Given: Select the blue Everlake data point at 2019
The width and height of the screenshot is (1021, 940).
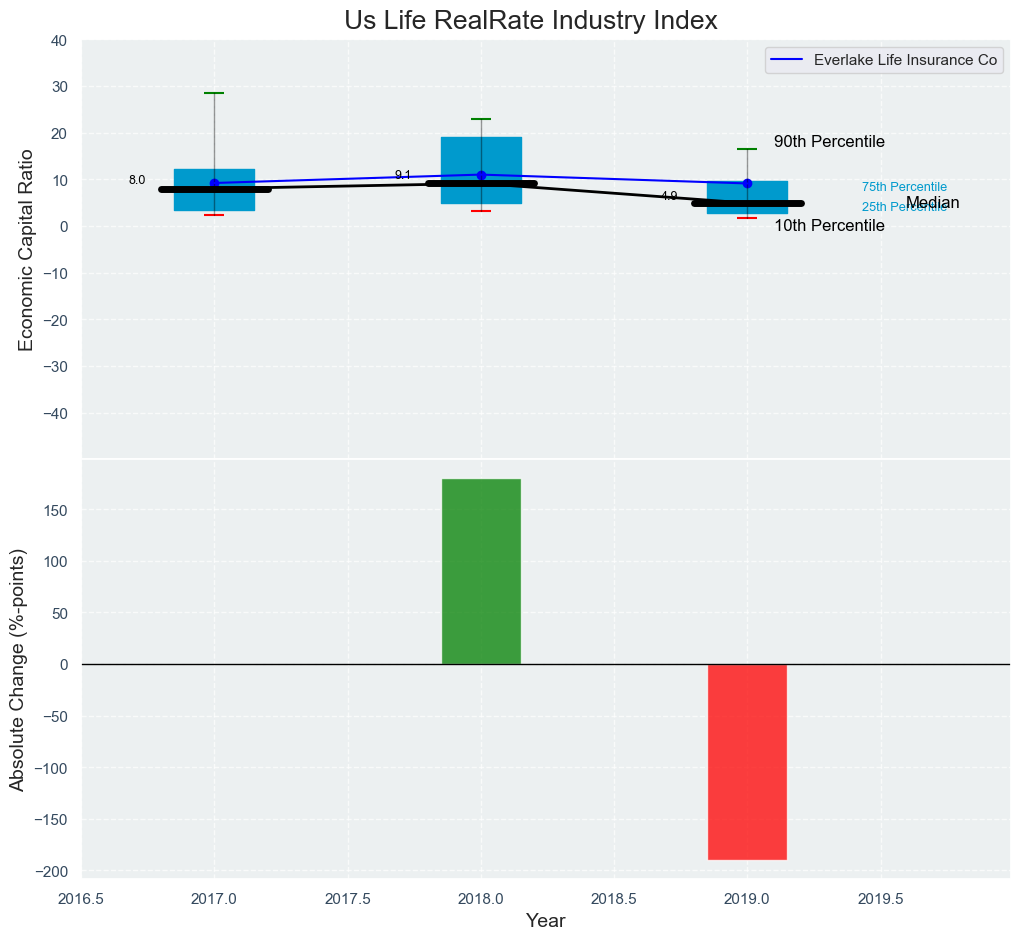Looking at the screenshot, I should pyautogui.click(x=747, y=183).
